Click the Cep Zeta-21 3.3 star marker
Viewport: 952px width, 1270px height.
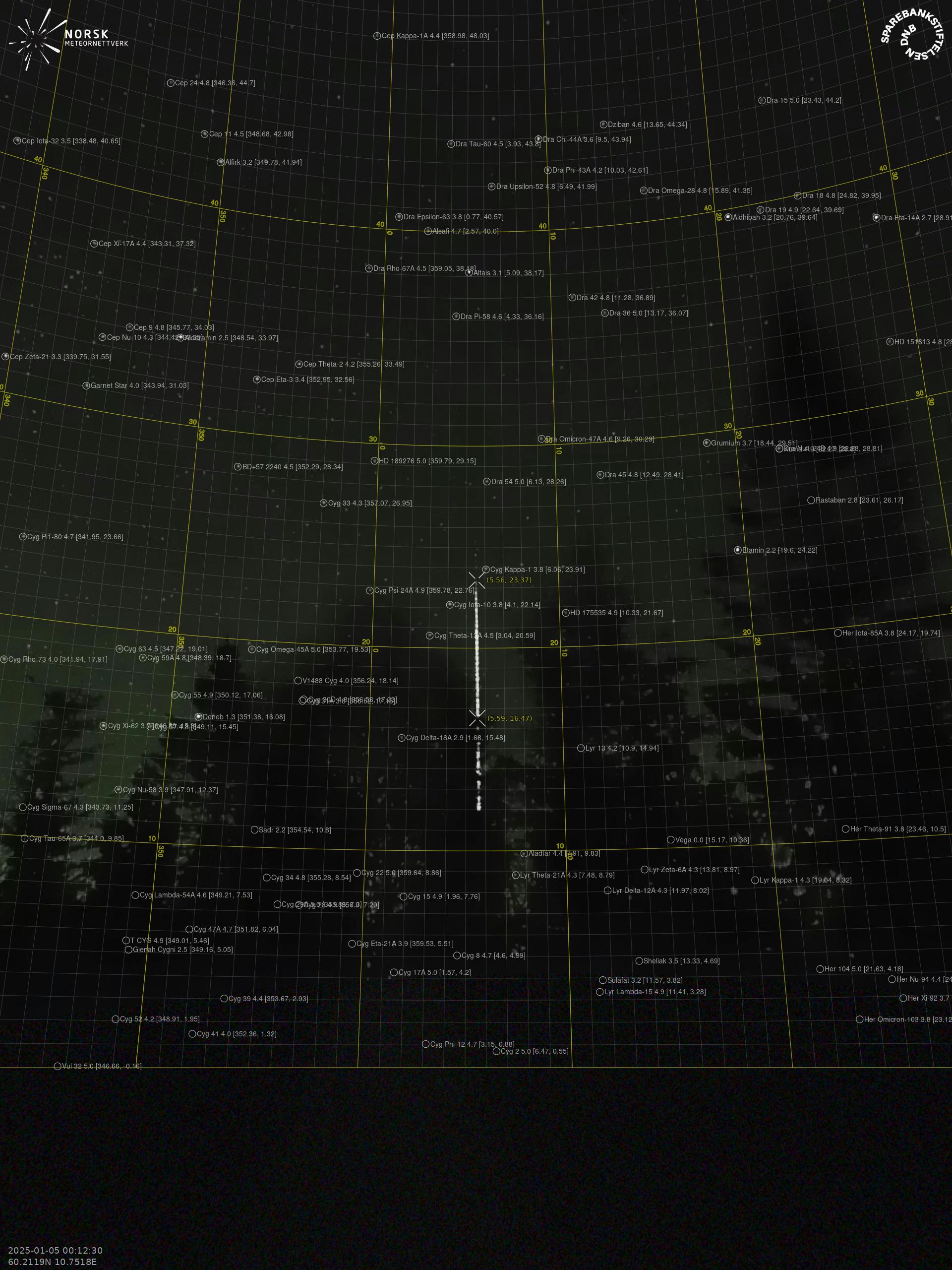5,357
